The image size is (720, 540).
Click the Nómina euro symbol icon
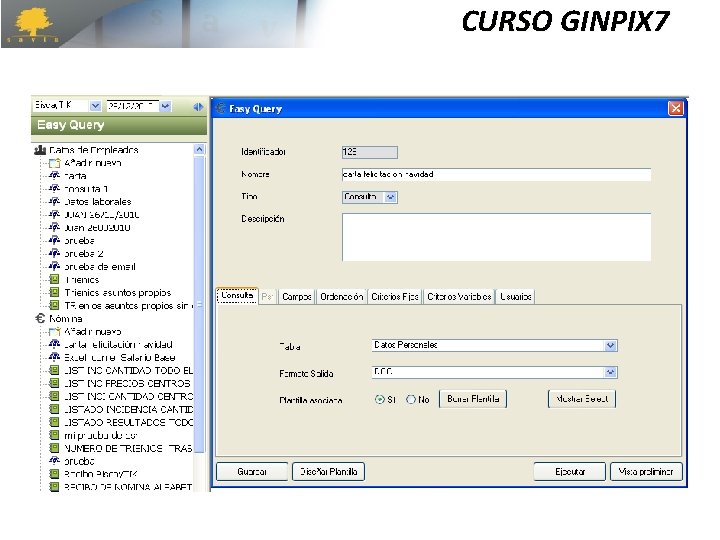pyautogui.click(x=40, y=318)
